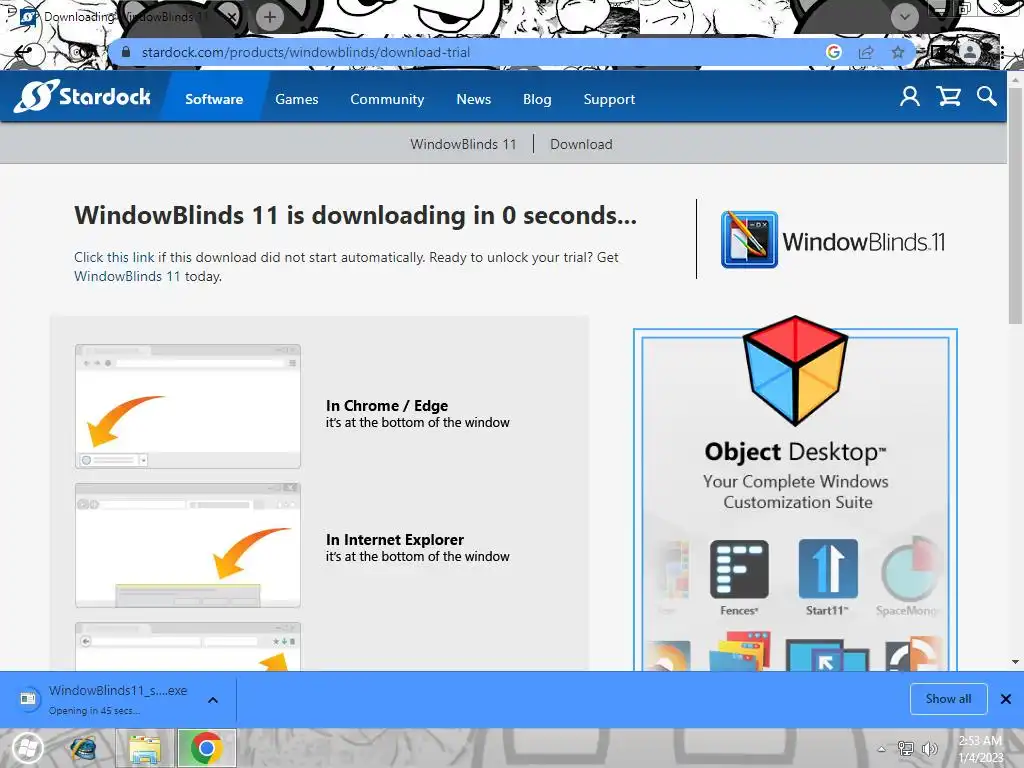
Task: Open the user account icon
Action: pyautogui.click(x=910, y=97)
